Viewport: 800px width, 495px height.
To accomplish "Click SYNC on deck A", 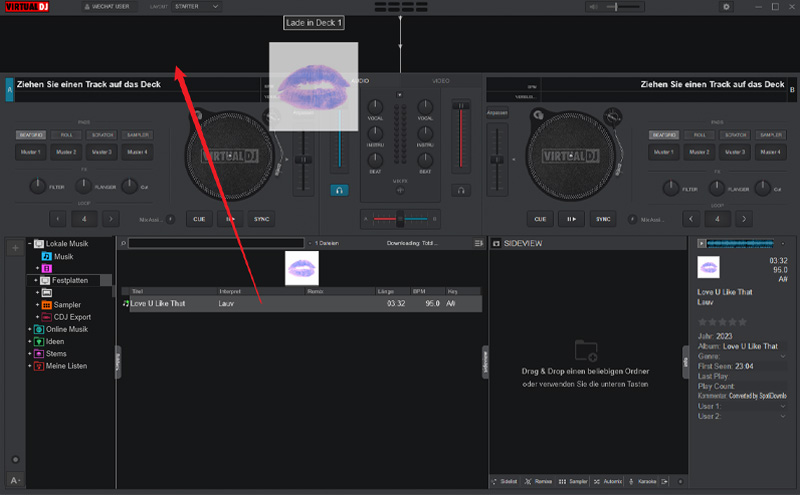I will coord(261,219).
